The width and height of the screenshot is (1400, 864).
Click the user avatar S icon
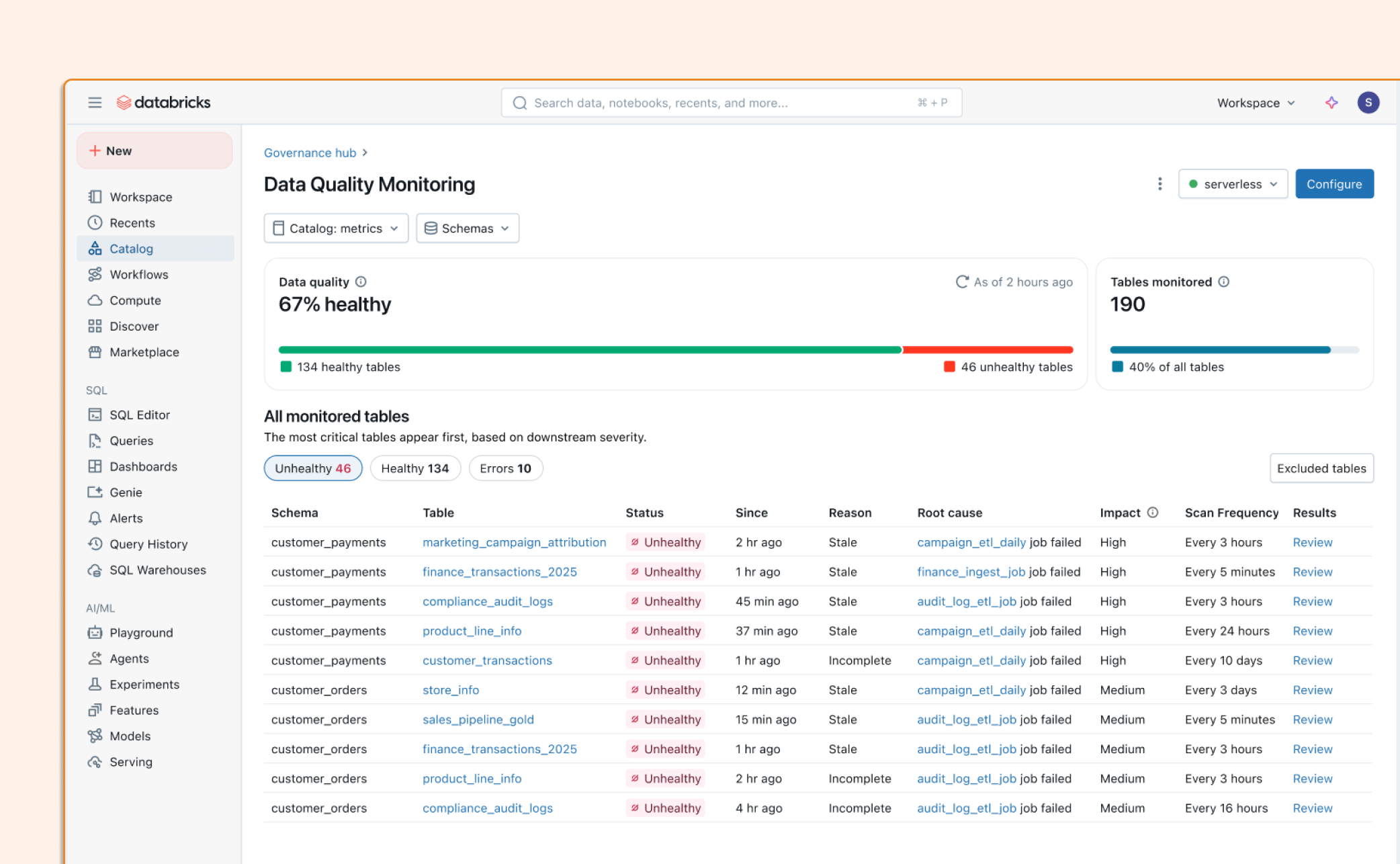click(x=1368, y=103)
